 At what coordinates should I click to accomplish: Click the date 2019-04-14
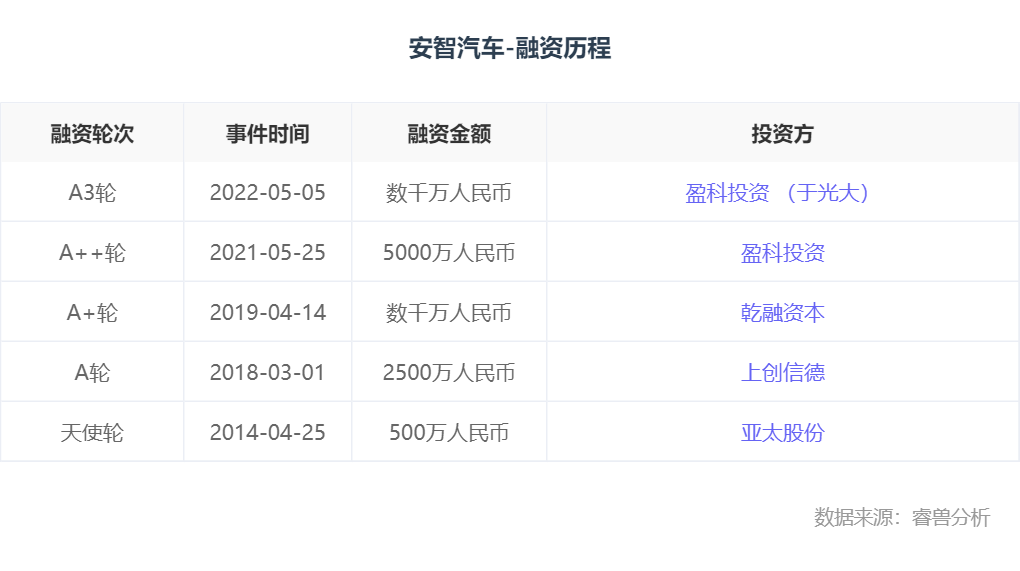pyautogui.click(x=267, y=313)
